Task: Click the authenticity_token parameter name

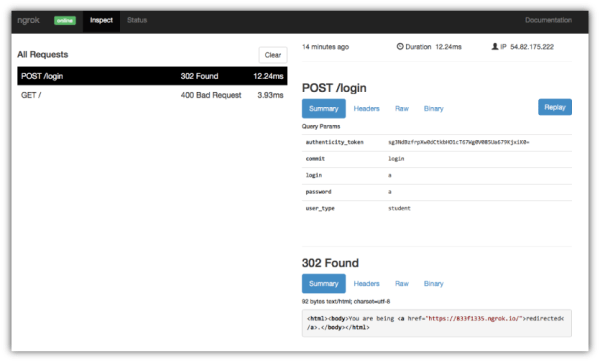Action: click(x=334, y=142)
